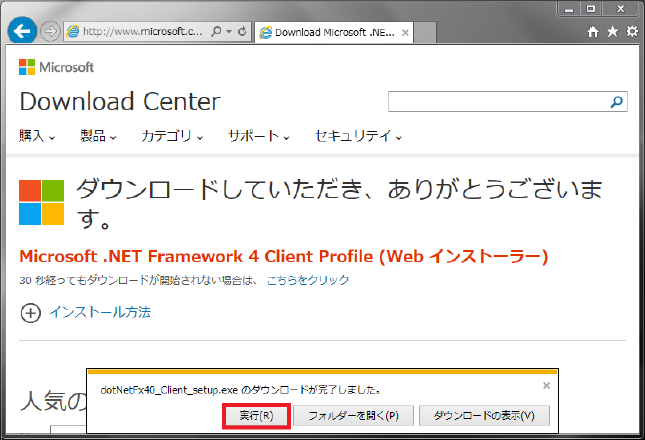Click the Microsoft .NET Framework 4 Client Profile title

click(283, 257)
